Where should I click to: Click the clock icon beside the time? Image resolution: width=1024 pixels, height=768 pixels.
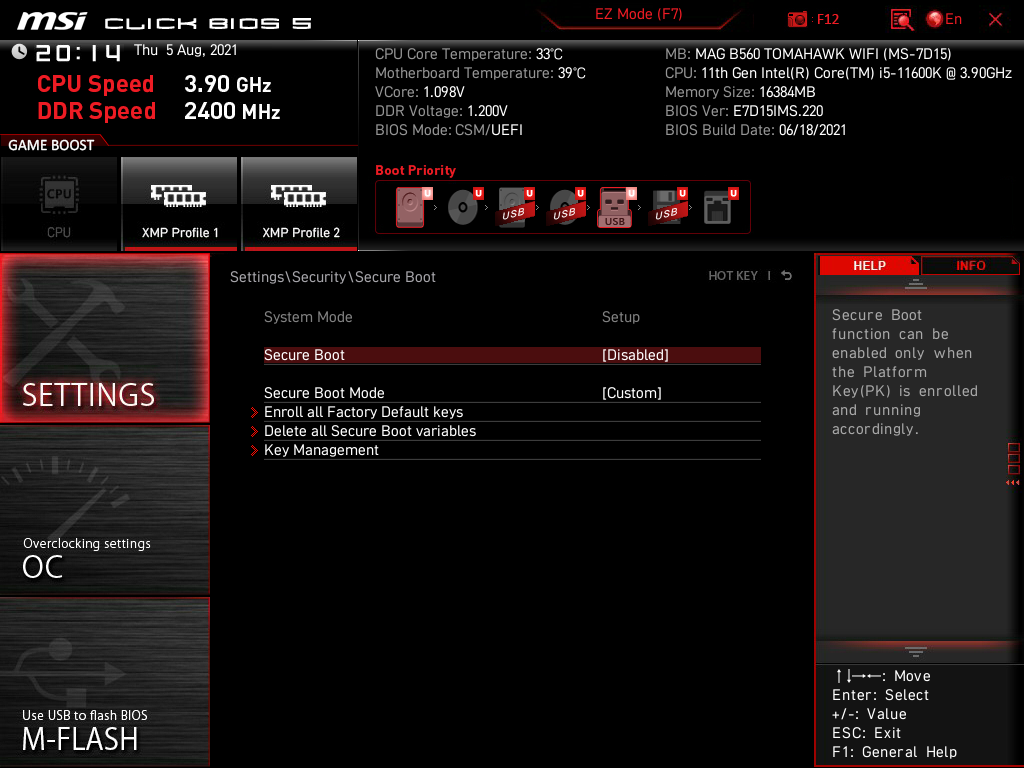[19, 52]
